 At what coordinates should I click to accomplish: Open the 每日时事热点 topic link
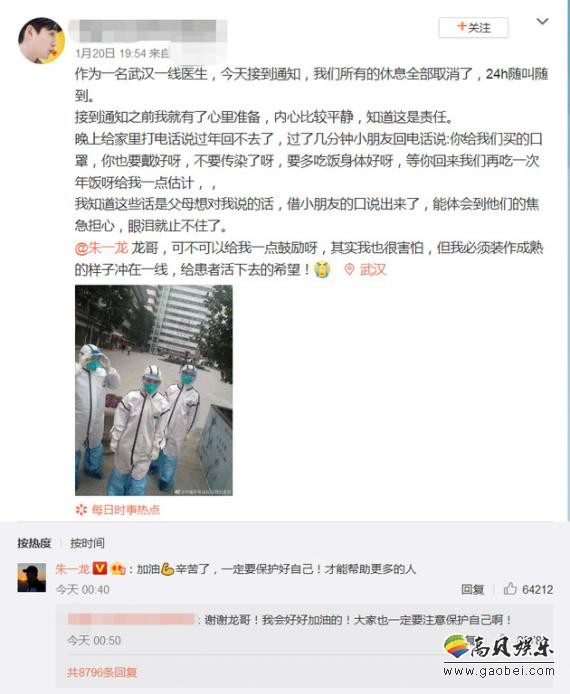126,510
